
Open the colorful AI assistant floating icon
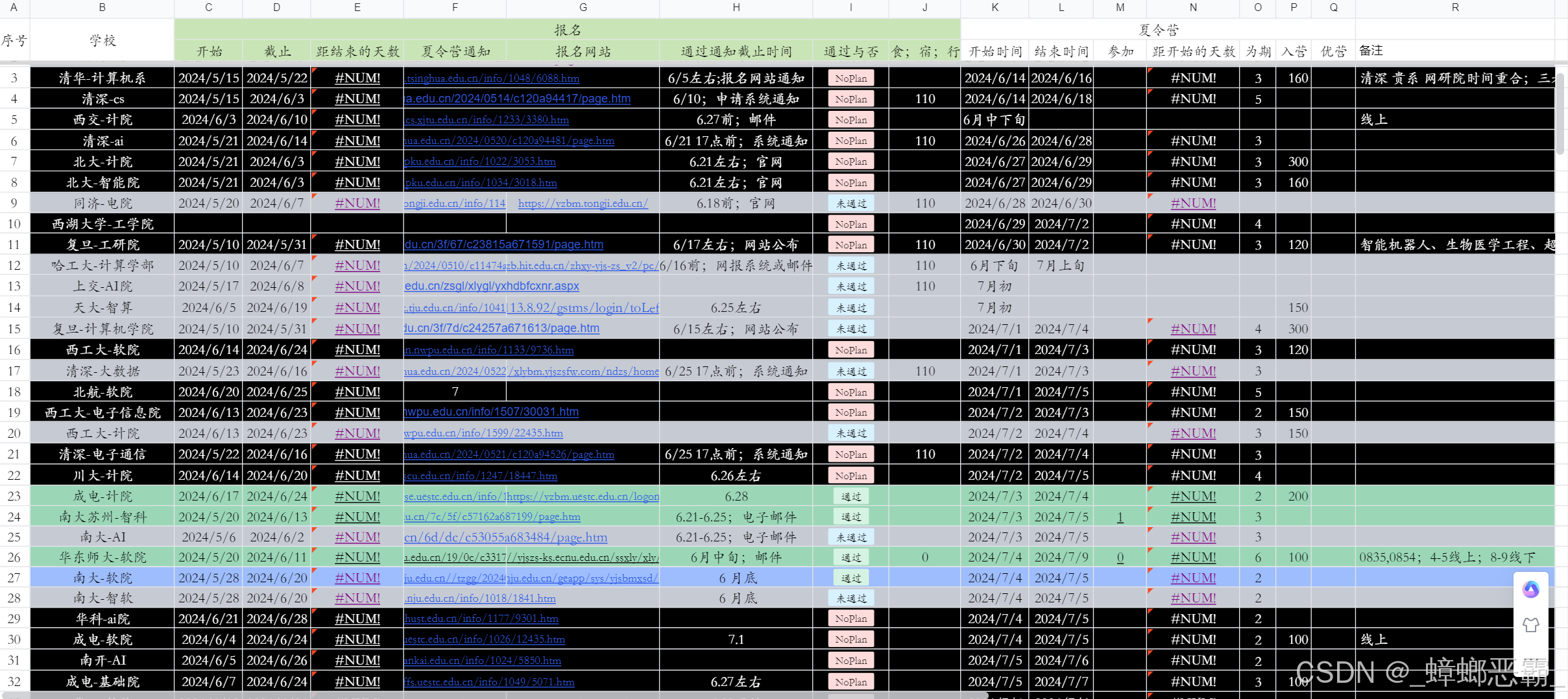[x=1530, y=589]
